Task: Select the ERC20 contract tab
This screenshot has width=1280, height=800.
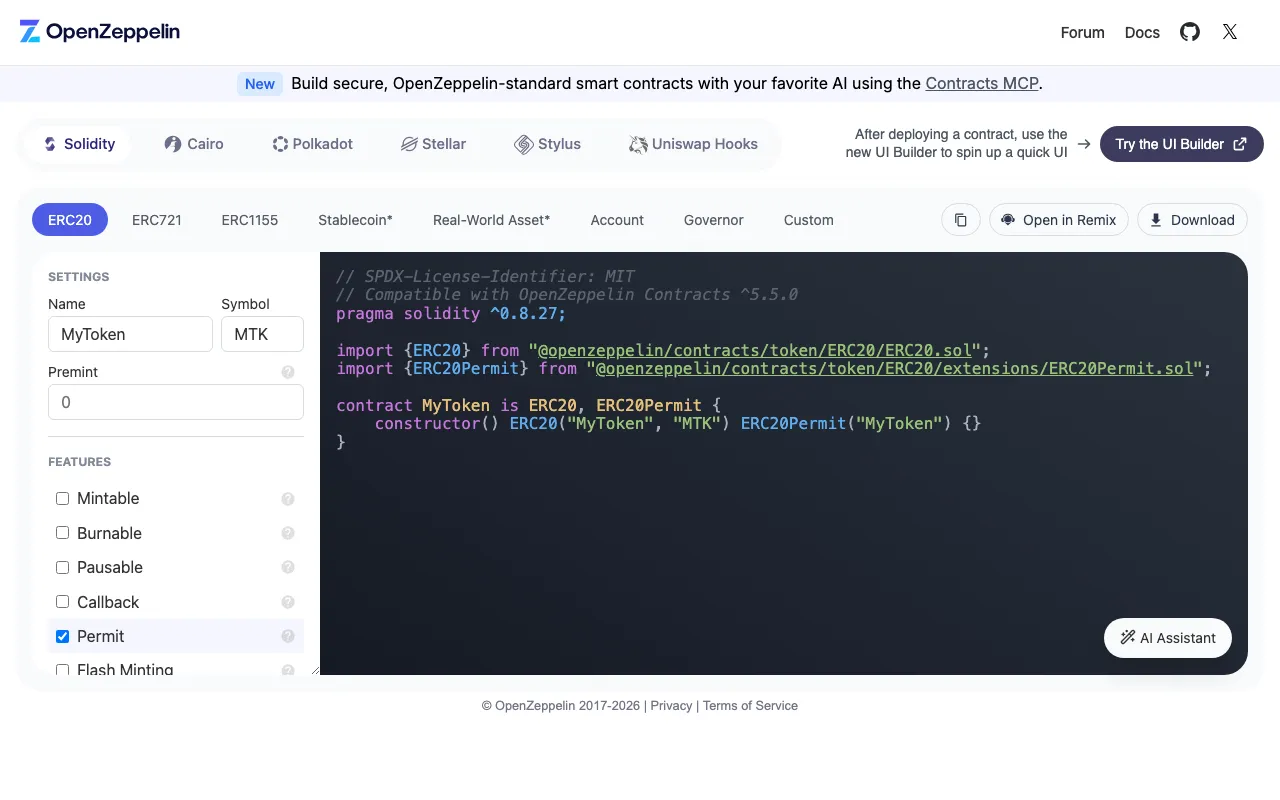Action: pos(70,220)
